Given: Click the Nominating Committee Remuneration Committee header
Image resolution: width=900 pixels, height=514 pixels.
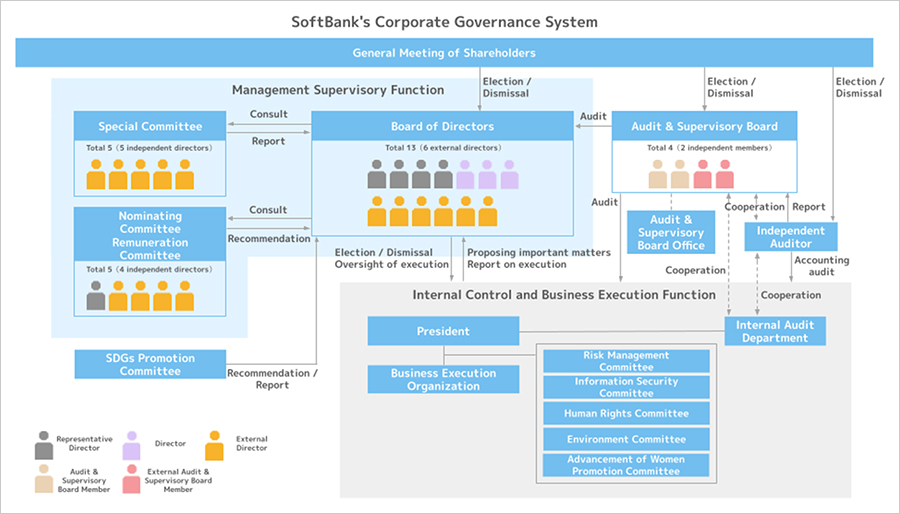Looking at the screenshot, I should tap(150, 235).
